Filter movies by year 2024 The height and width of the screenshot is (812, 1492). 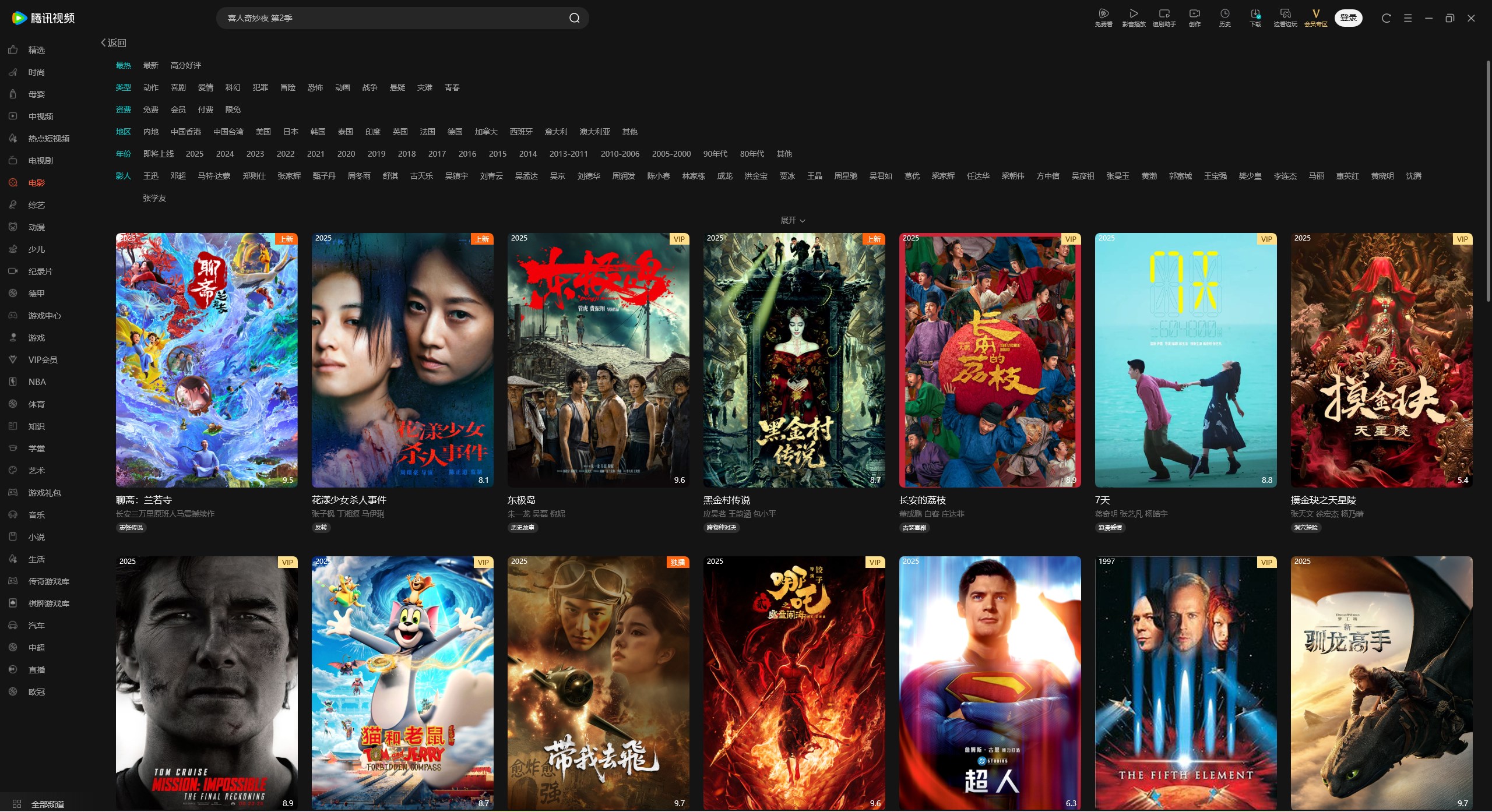[x=224, y=154]
